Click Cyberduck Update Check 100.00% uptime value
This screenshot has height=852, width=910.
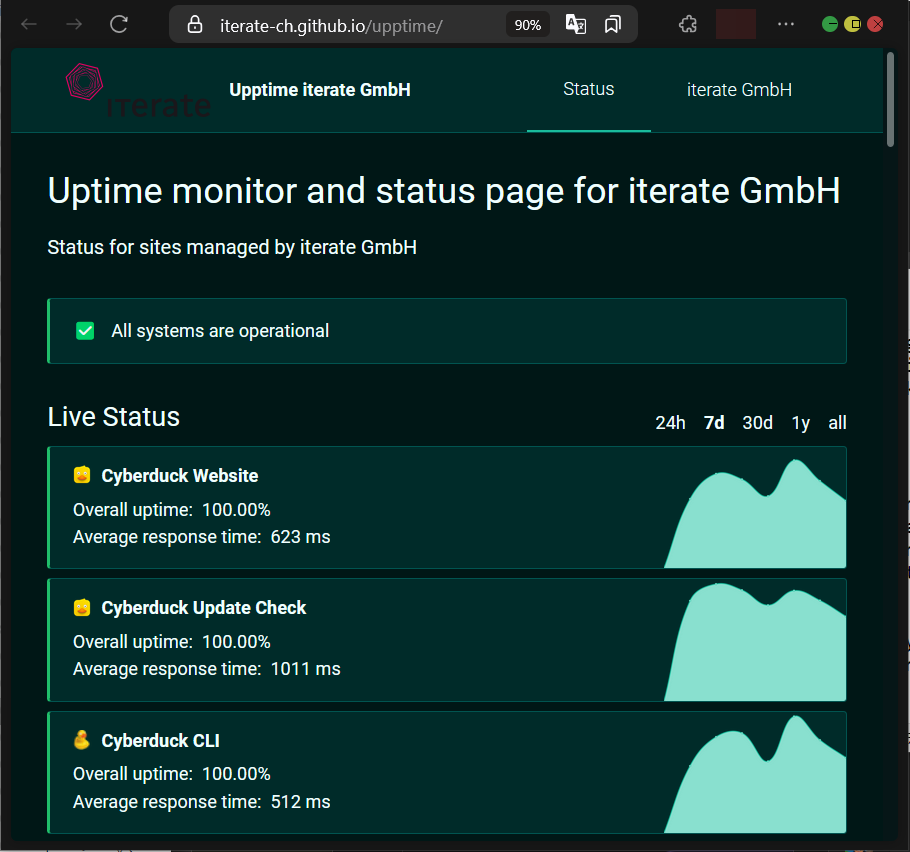pos(236,642)
